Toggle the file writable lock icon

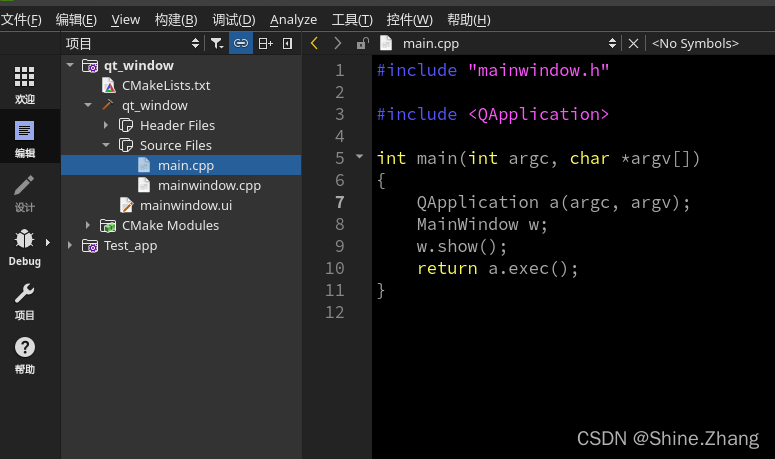pyautogui.click(x=362, y=43)
